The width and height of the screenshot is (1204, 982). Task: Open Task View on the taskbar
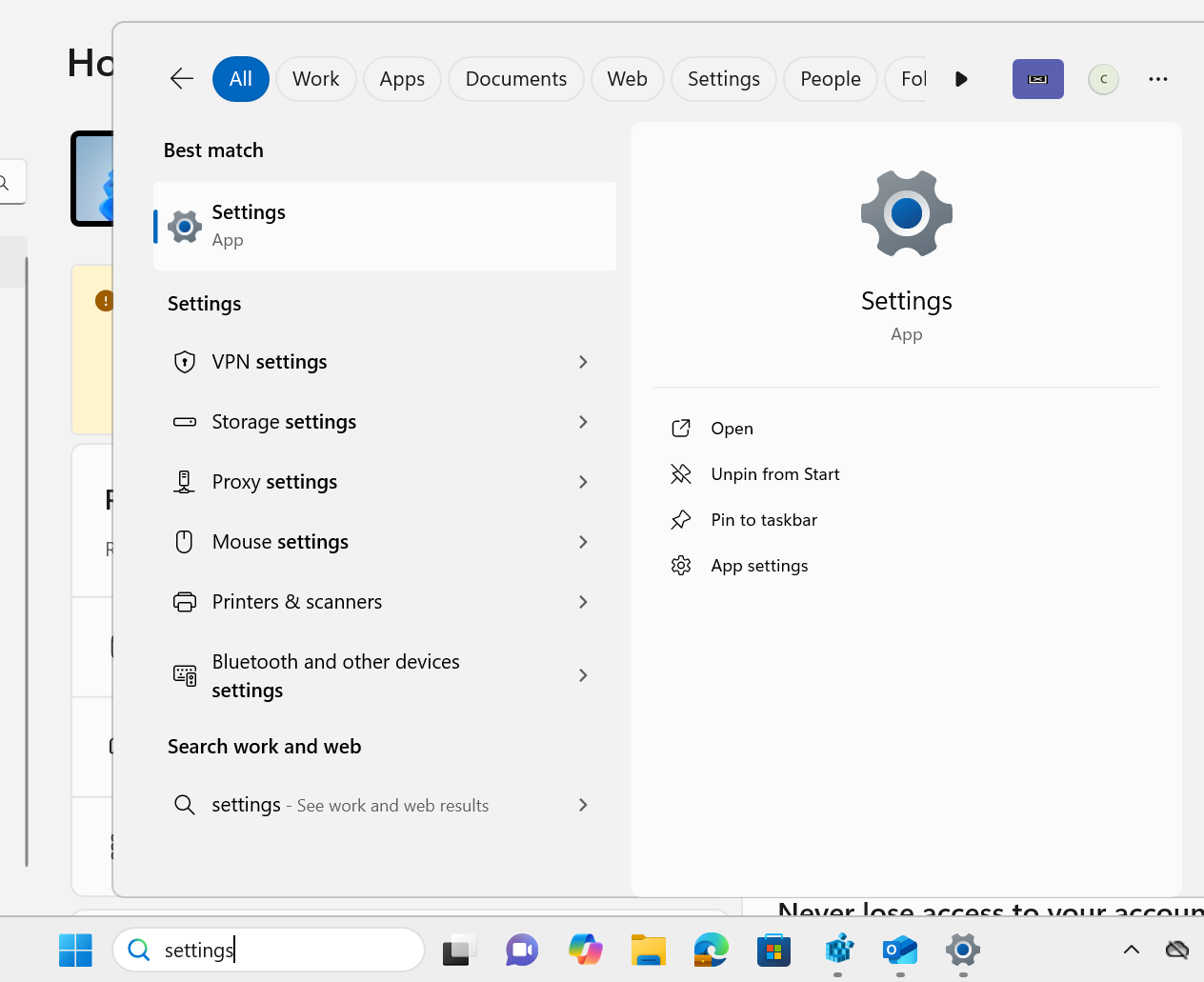tap(459, 950)
